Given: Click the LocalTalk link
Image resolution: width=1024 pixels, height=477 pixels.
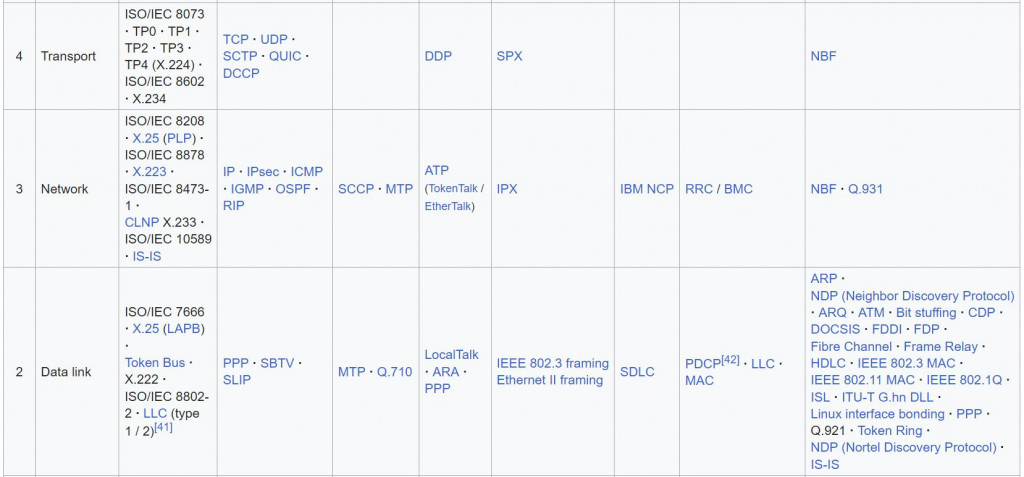Looking at the screenshot, I should tap(451, 355).
